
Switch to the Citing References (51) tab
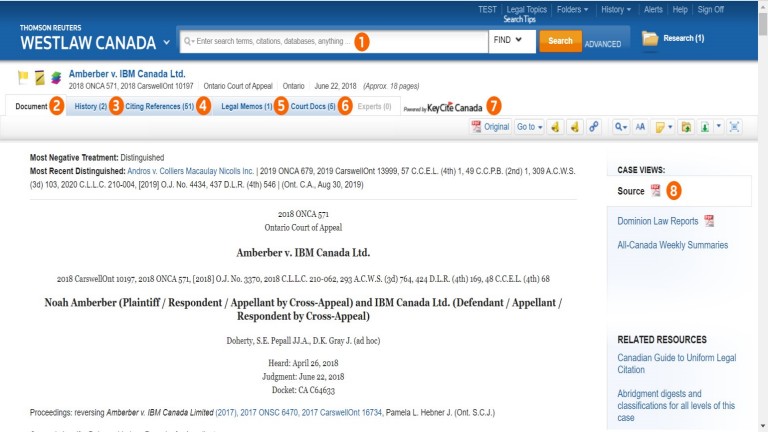[x=160, y=106]
